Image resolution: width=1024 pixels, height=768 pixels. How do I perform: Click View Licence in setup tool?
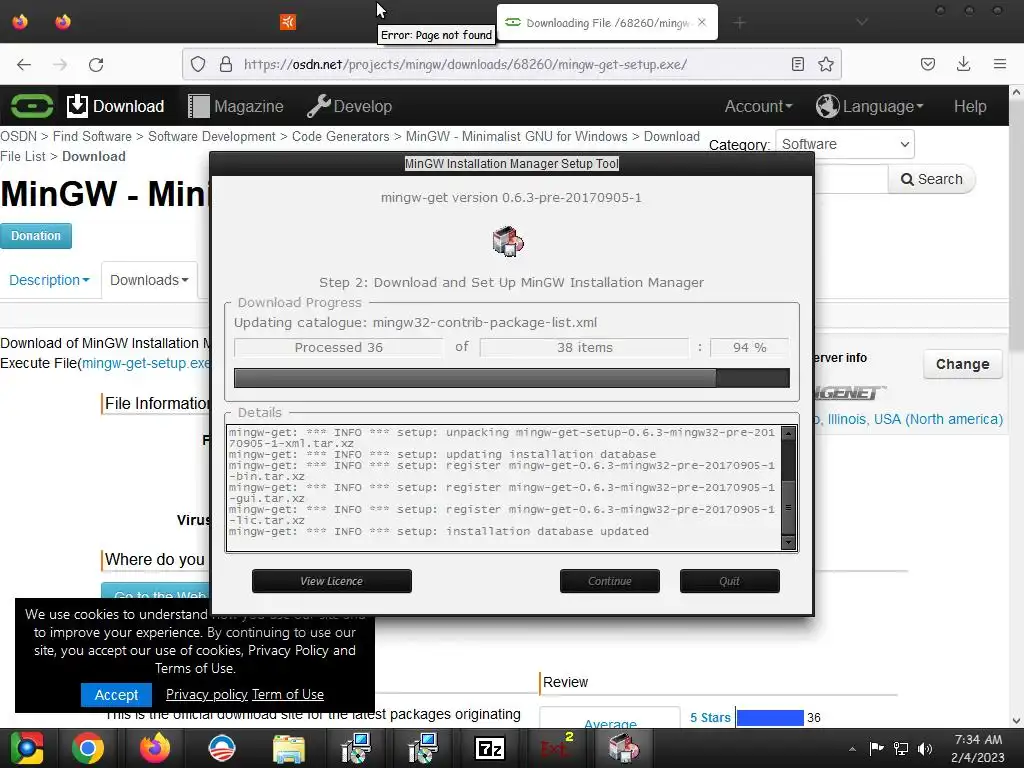[332, 581]
